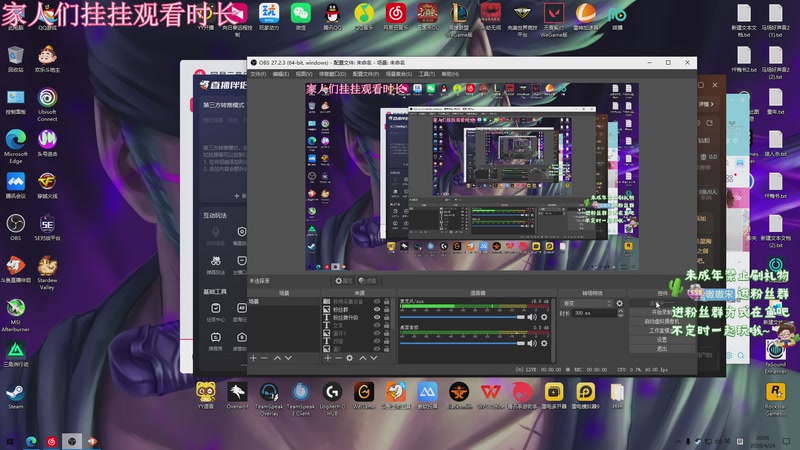Move the scene up in the scenes list

pyautogui.click(x=277, y=358)
